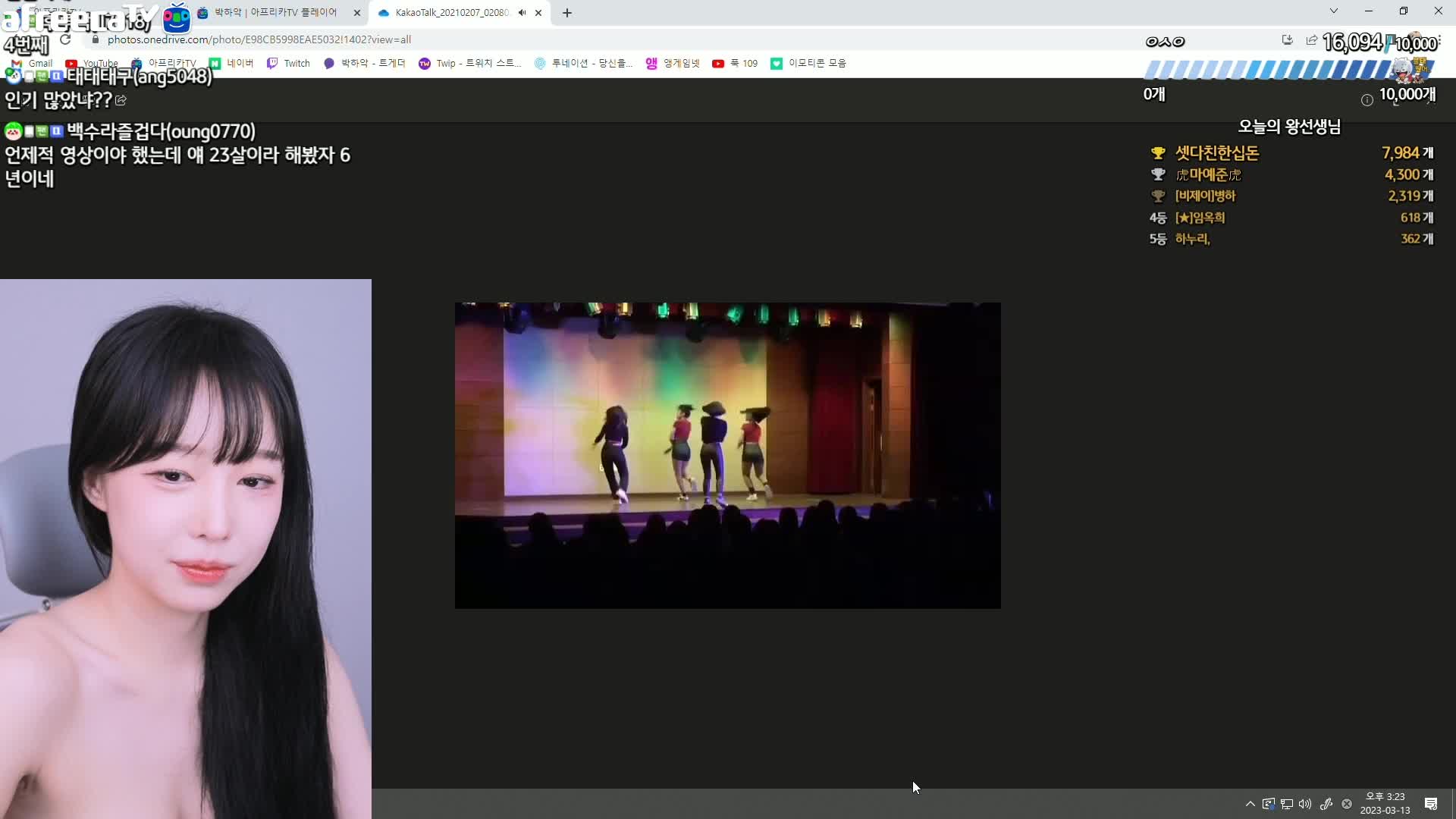The height and width of the screenshot is (819, 1456).
Task: Click the striped blue donation progress bar
Action: point(1274,71)
